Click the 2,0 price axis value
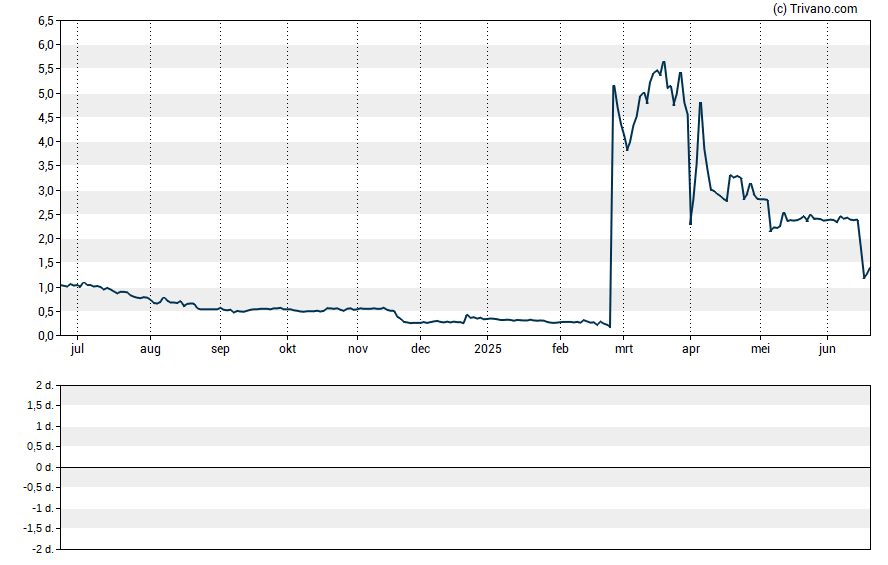The width and height of the screenshot is (888, 565). pos(46,239)
